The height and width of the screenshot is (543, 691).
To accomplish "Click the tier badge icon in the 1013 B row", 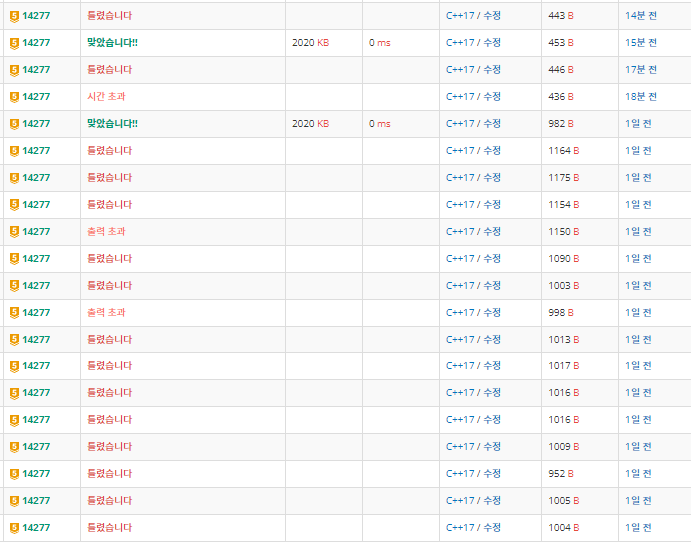I will 14,340.
